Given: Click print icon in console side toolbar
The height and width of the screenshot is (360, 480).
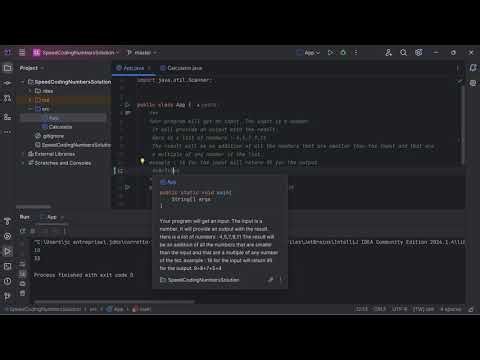Looking at the screenshot, I should pos(22,284).
